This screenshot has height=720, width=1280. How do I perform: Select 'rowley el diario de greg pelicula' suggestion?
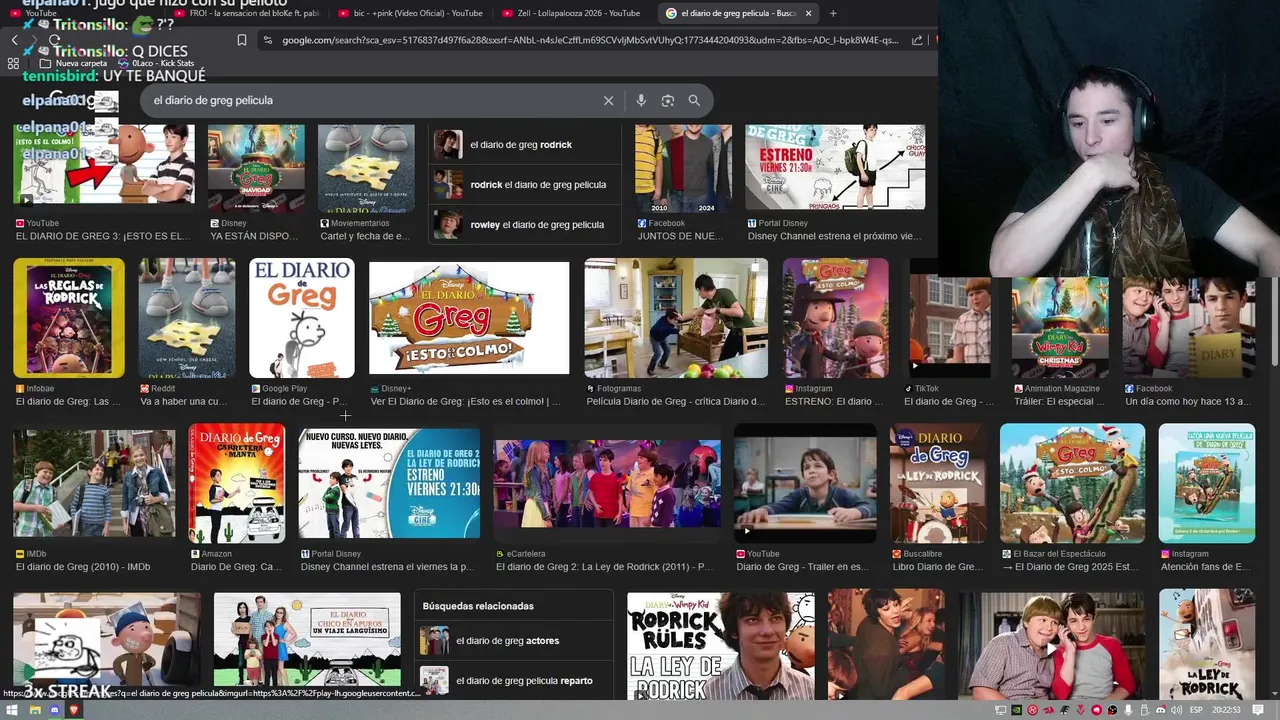524,224
